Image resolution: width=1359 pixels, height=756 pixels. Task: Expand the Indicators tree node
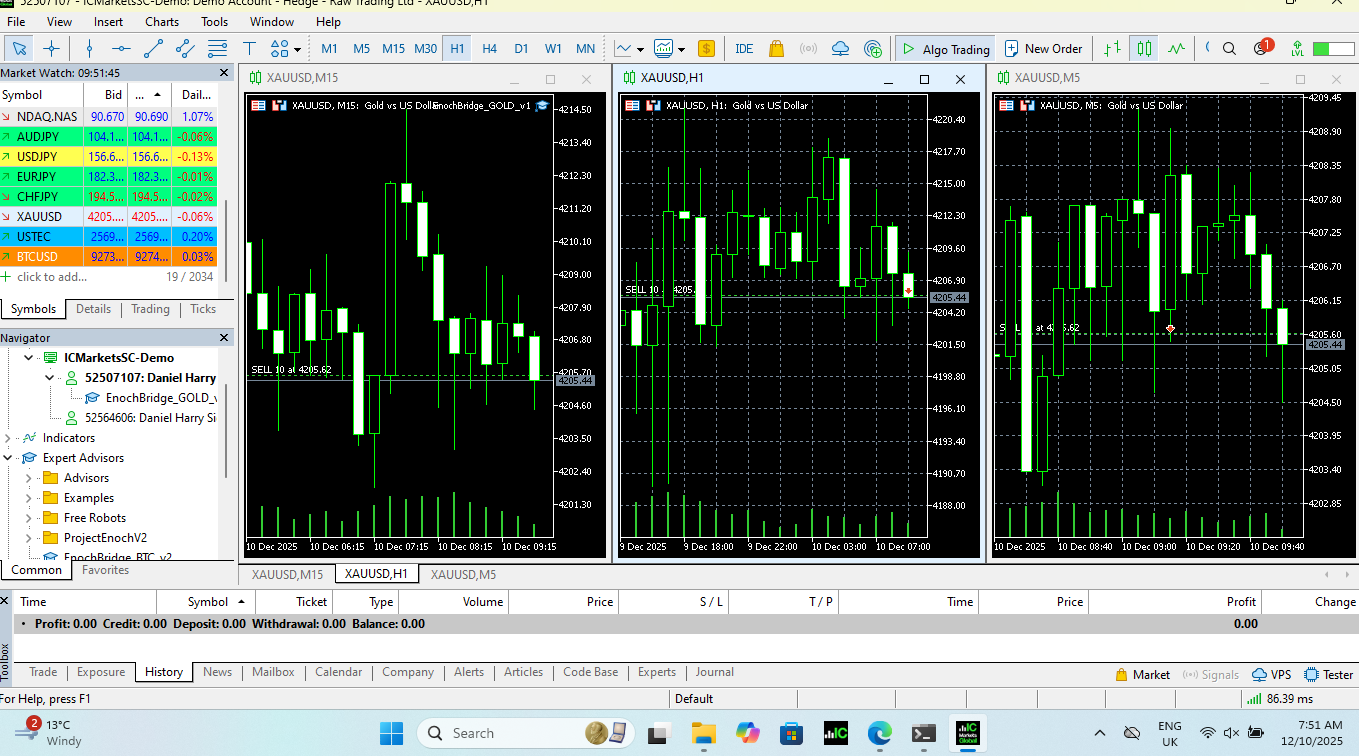coord(9,438)
